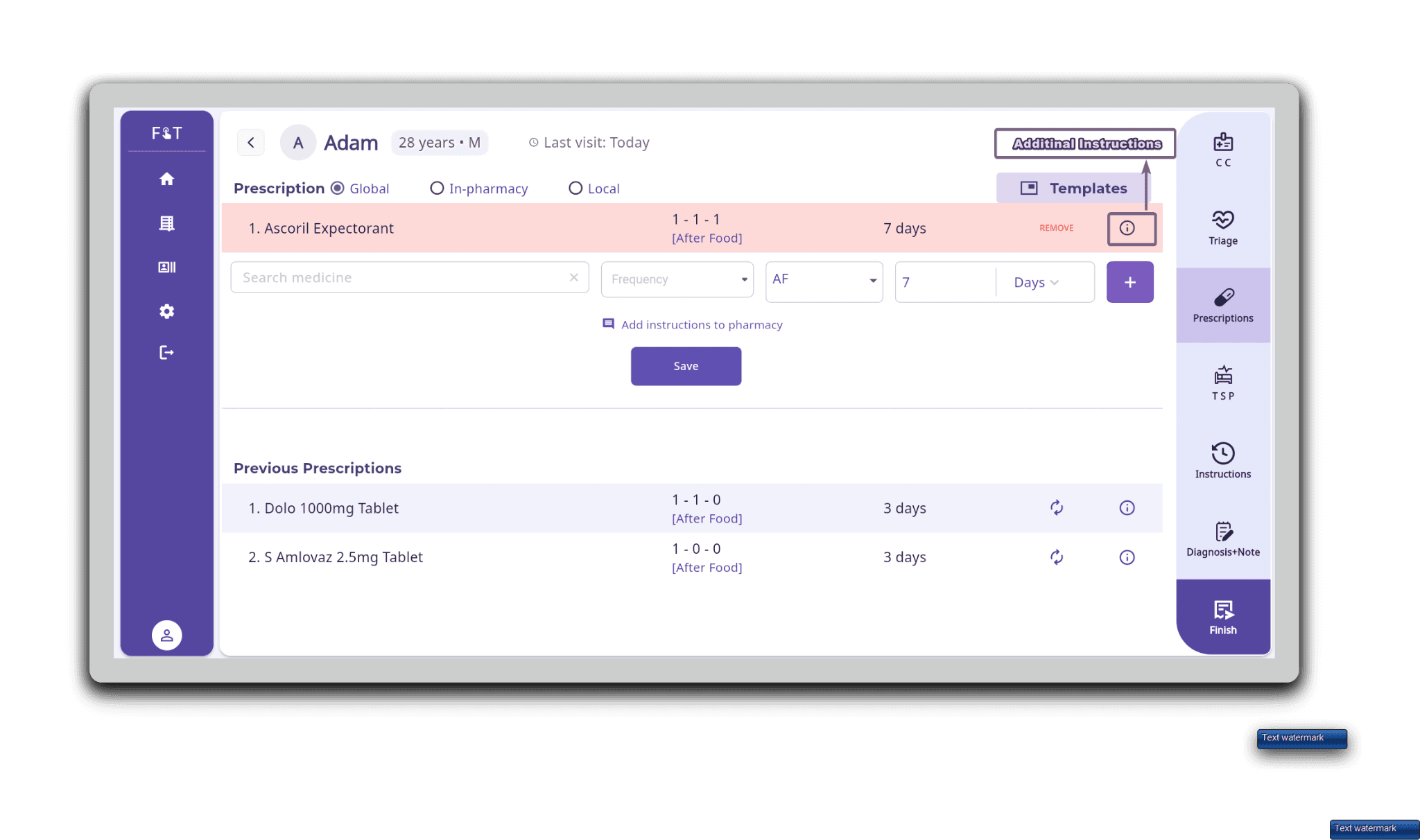Click Add instructions to pharmacy link
The width and height of the screenshot is (1420, 840).
point(693,324)
